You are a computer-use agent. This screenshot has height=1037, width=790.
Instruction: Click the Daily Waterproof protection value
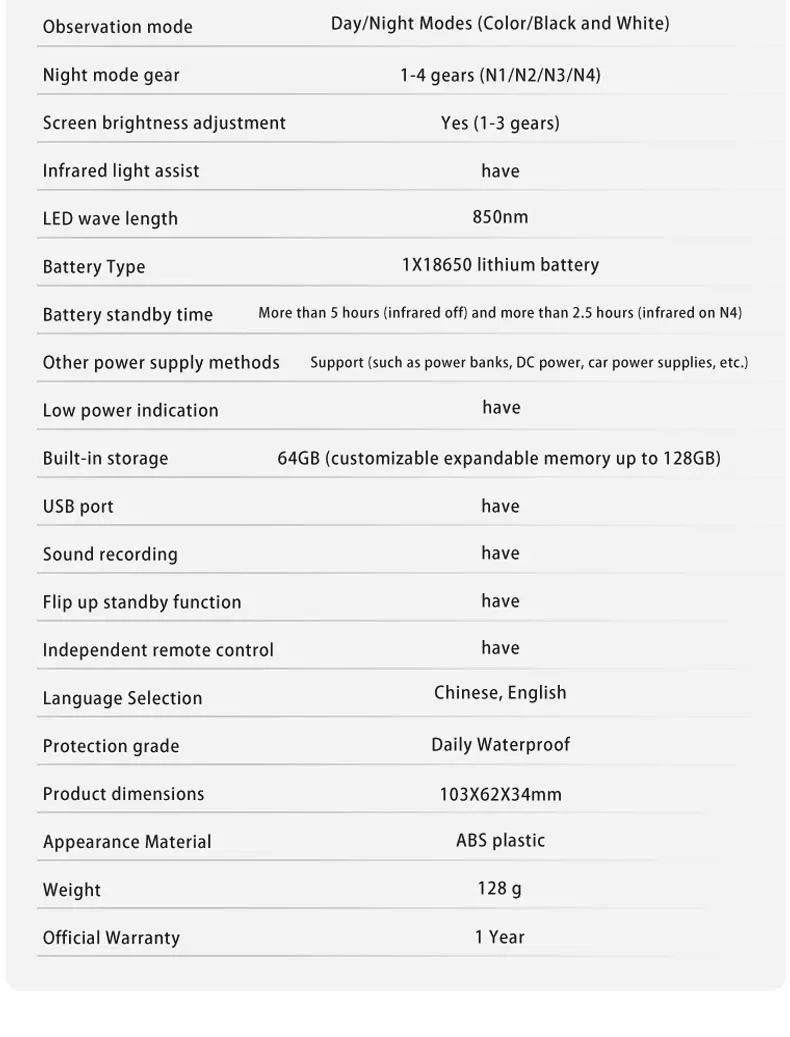500,745
